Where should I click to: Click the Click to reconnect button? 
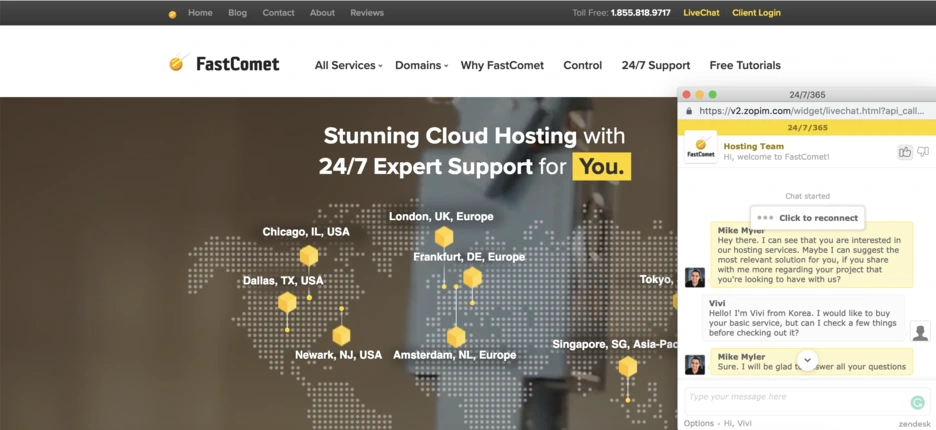(807, 218)
